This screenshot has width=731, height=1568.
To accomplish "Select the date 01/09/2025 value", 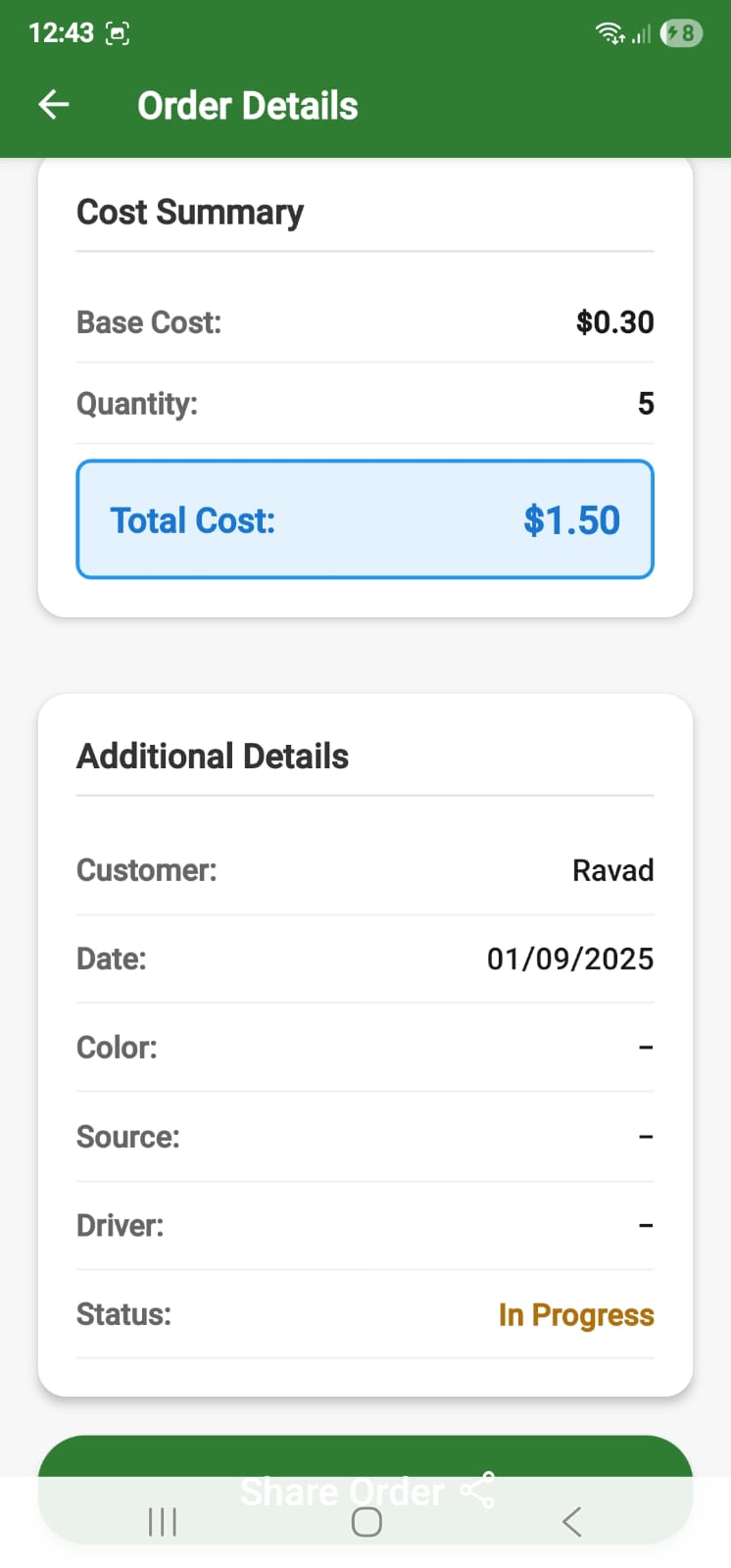I will 569,958.
